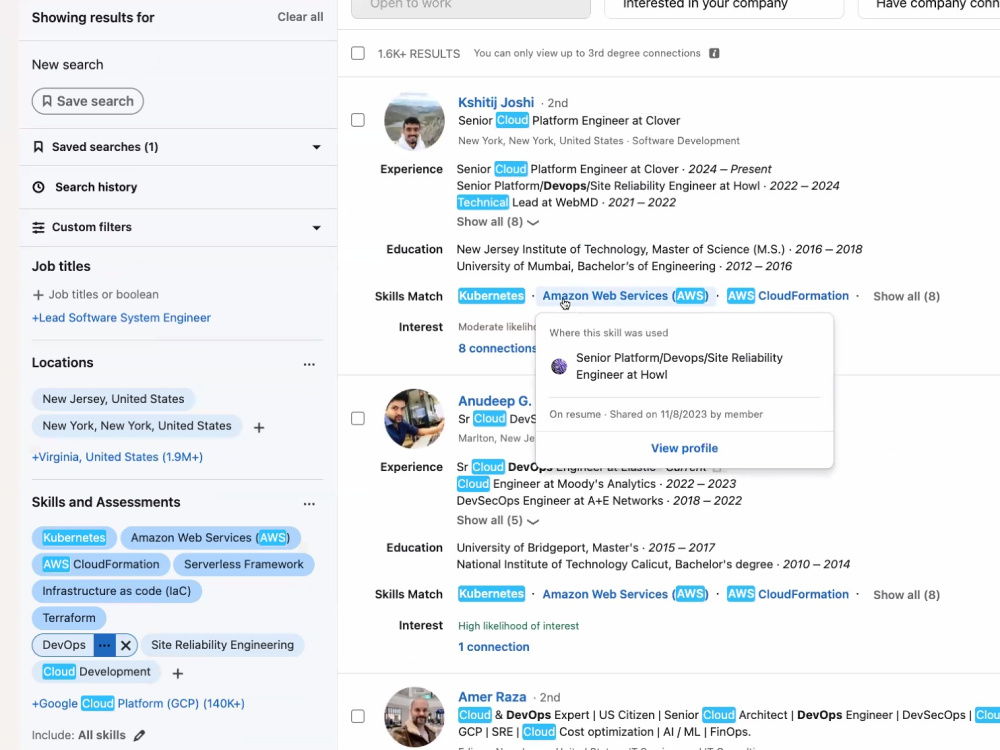Edit Include All skills pencil icon

coord(139,735)
